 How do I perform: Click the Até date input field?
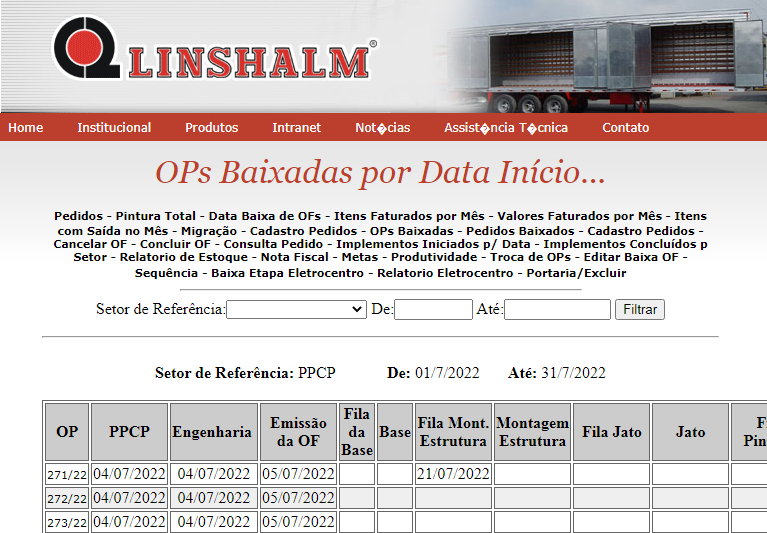(x=557, y=310)
